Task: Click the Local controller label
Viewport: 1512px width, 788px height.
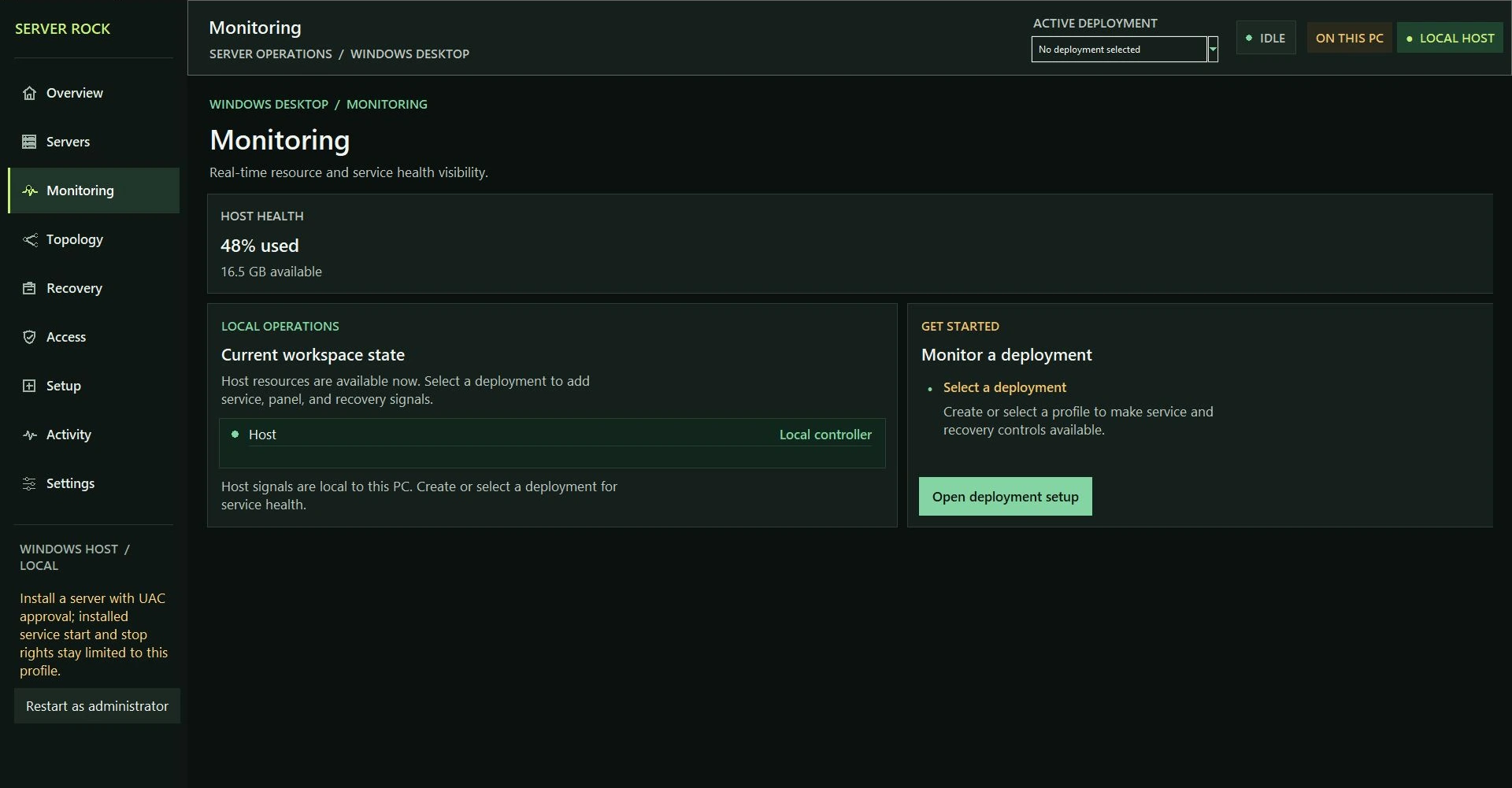Action: coord(825,435)
